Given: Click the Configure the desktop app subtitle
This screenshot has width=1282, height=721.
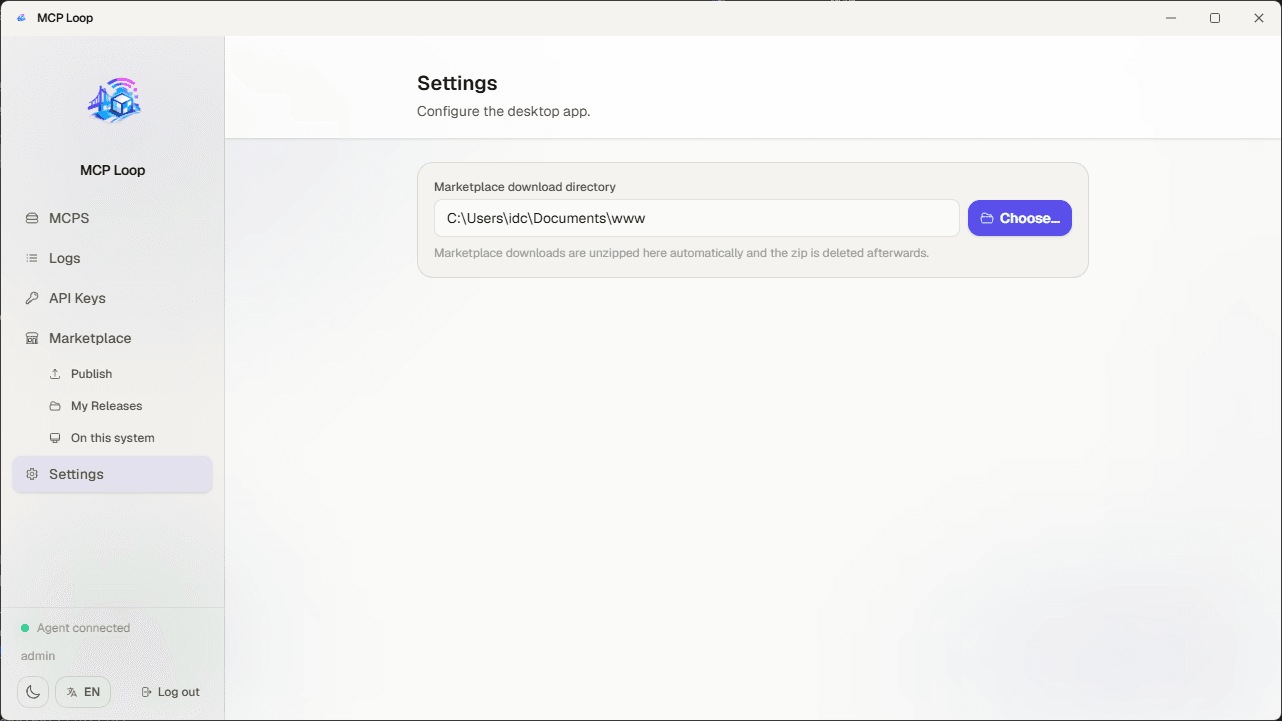Looking at the screenshot, I should pyautogui.click(x=504, y=111).
